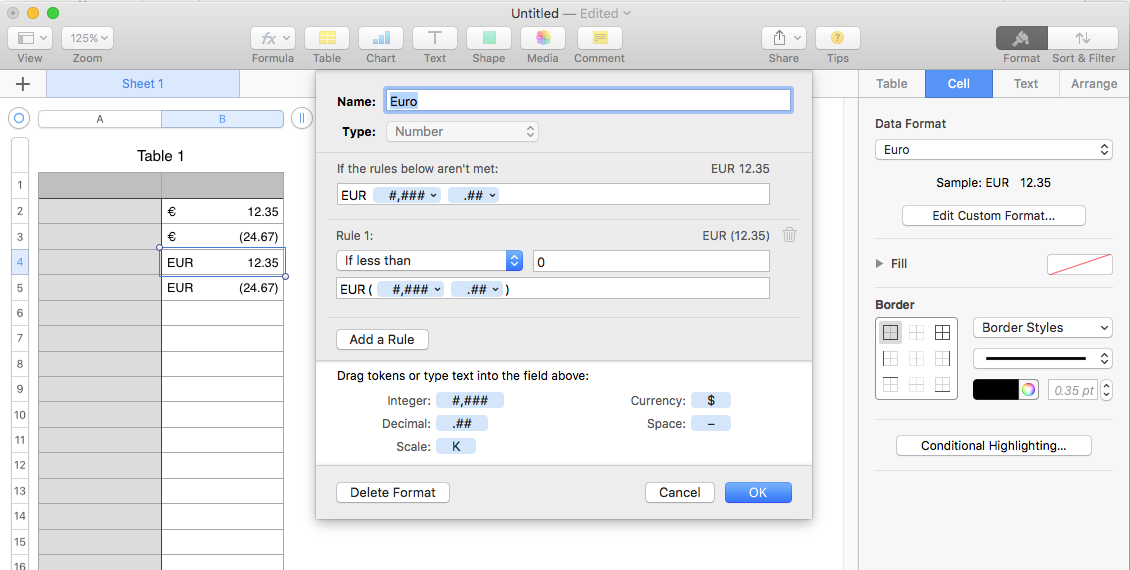Screen dimensions: 1130x570
Task: Select column A header
Action: coord(99,119)
